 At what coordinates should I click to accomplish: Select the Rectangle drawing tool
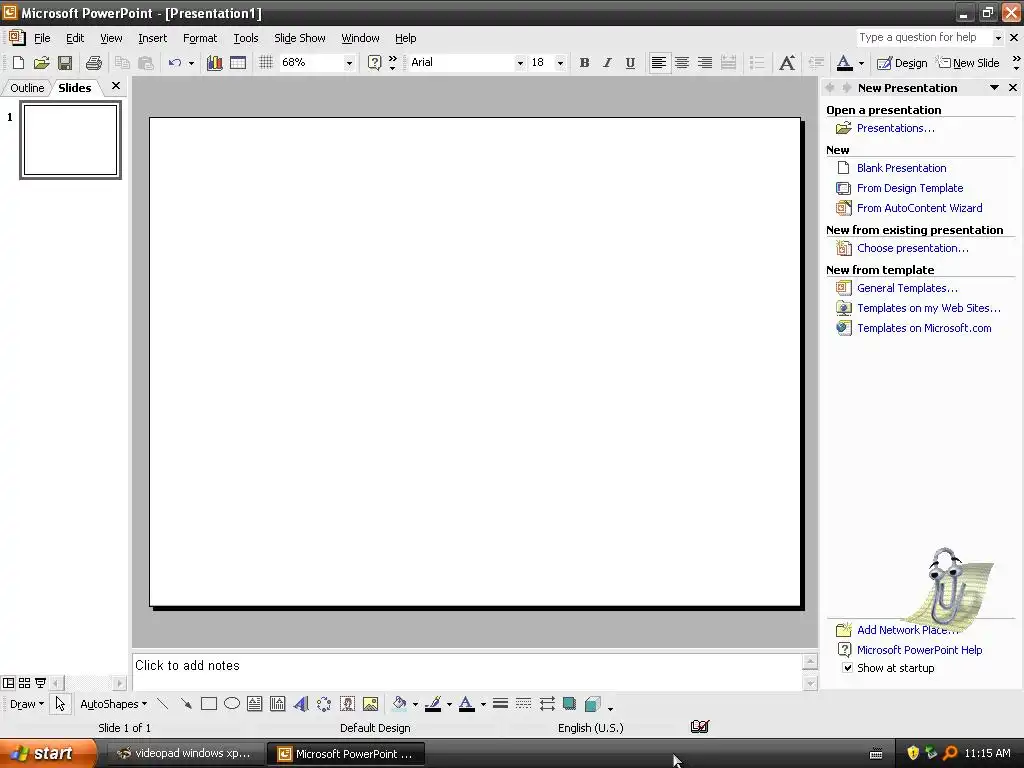tap(208, 704)
